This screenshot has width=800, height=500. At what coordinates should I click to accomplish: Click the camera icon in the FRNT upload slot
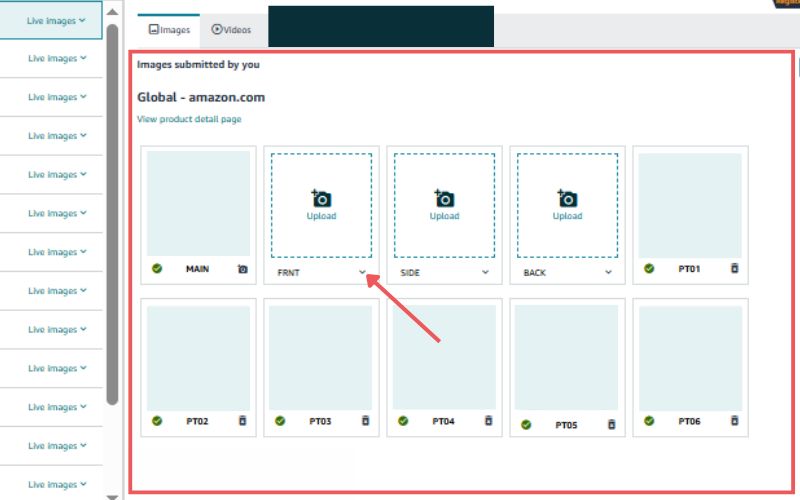(321, 198)
